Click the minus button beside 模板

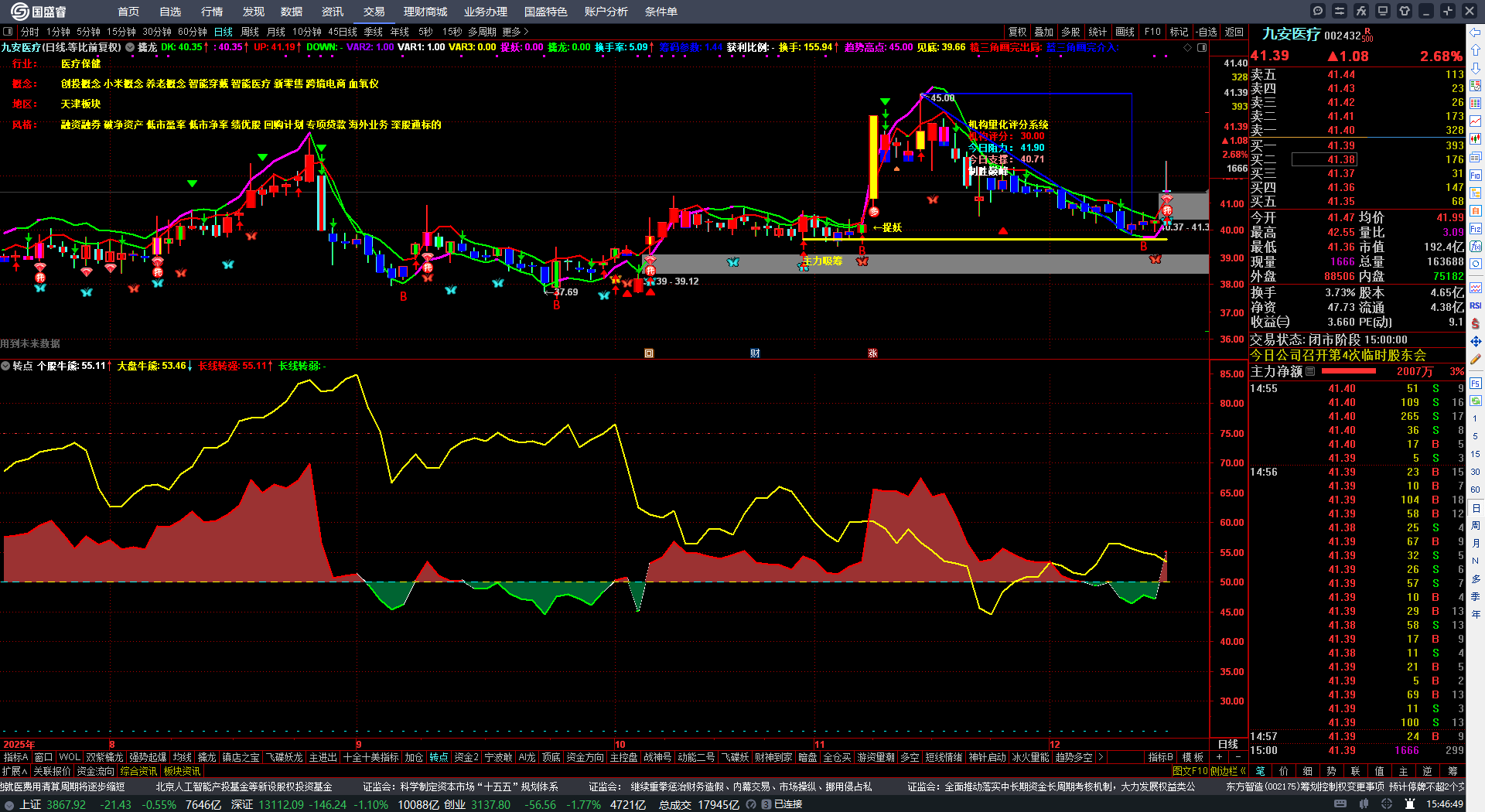[1237, 757]
